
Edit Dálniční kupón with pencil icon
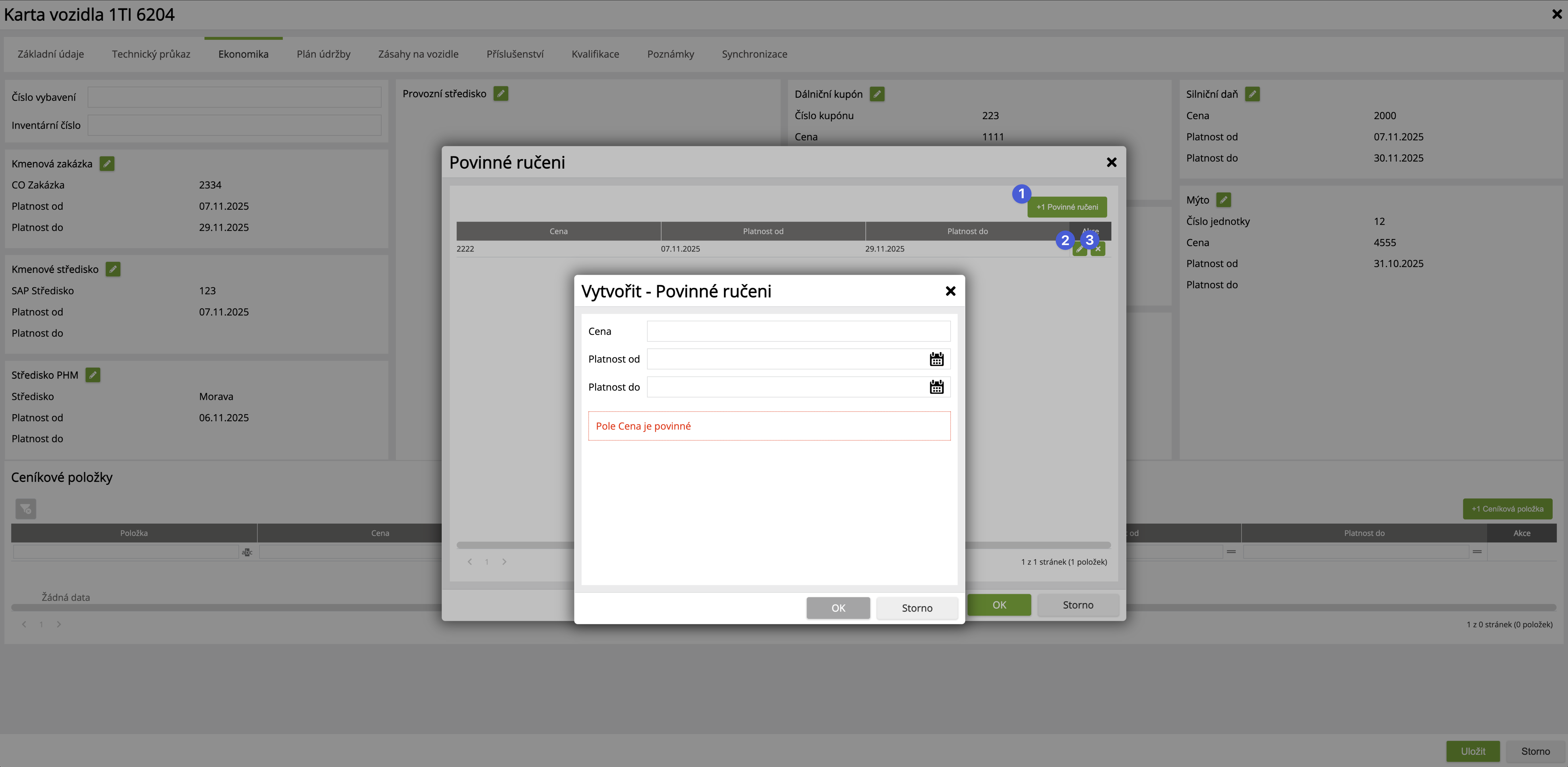(877, 94)
